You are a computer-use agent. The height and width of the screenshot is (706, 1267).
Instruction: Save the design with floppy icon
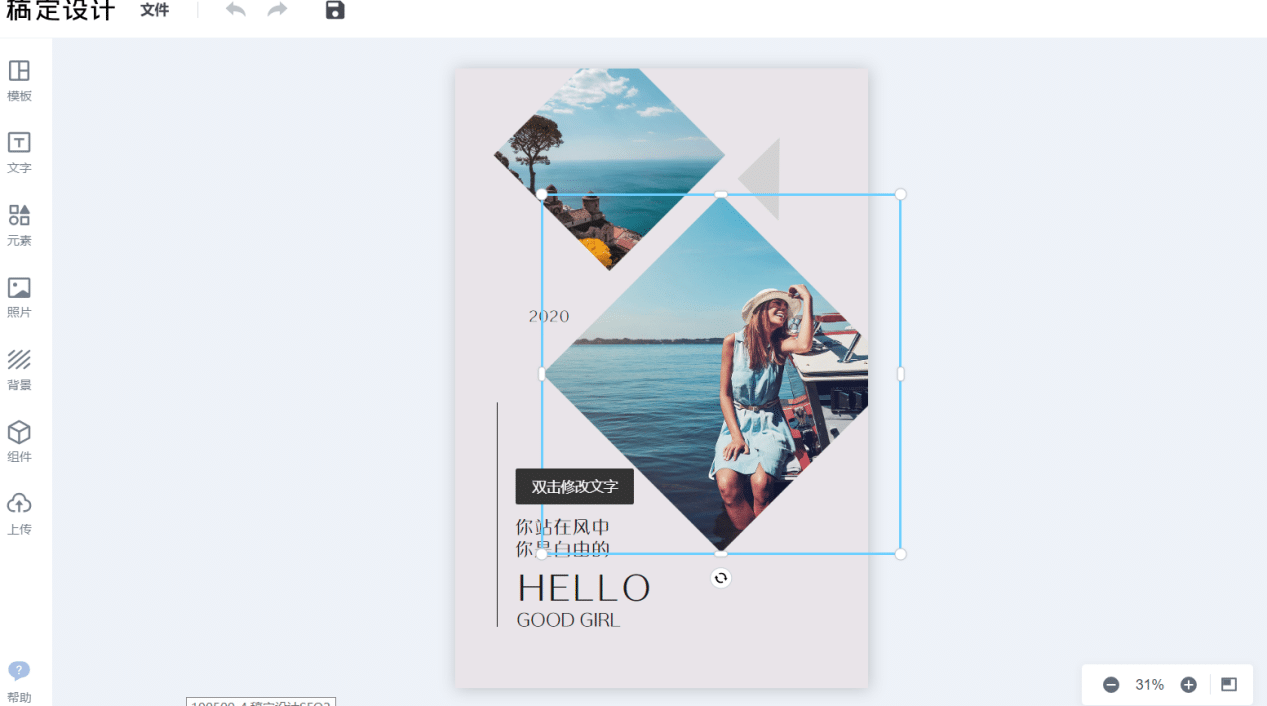[x=335, y=10]
